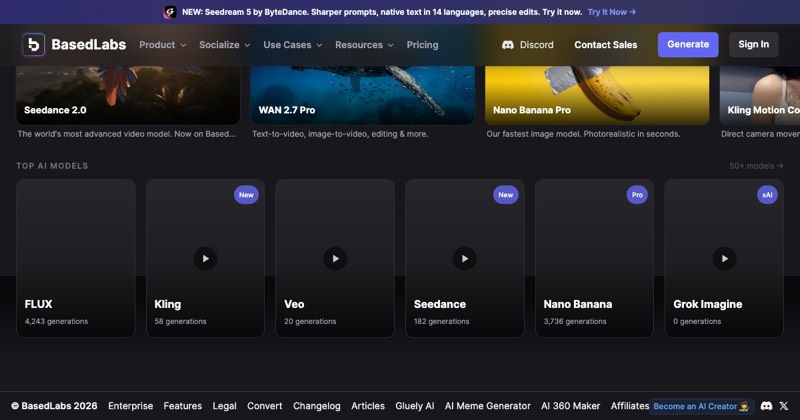This screenshot has height=420, width=800.
Task: Open the Seedance 2.0 featured card
Action: pyautogui.click(x=128, y=95)
